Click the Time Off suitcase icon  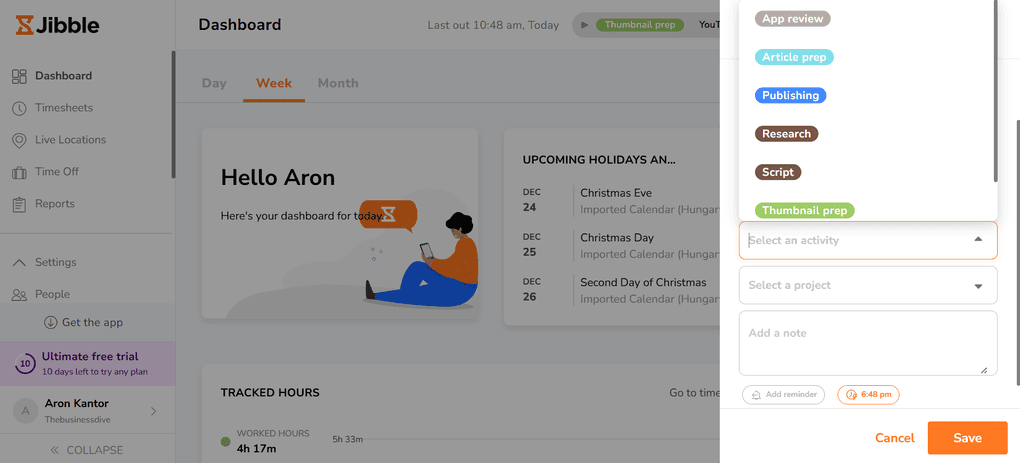[19, 172]
